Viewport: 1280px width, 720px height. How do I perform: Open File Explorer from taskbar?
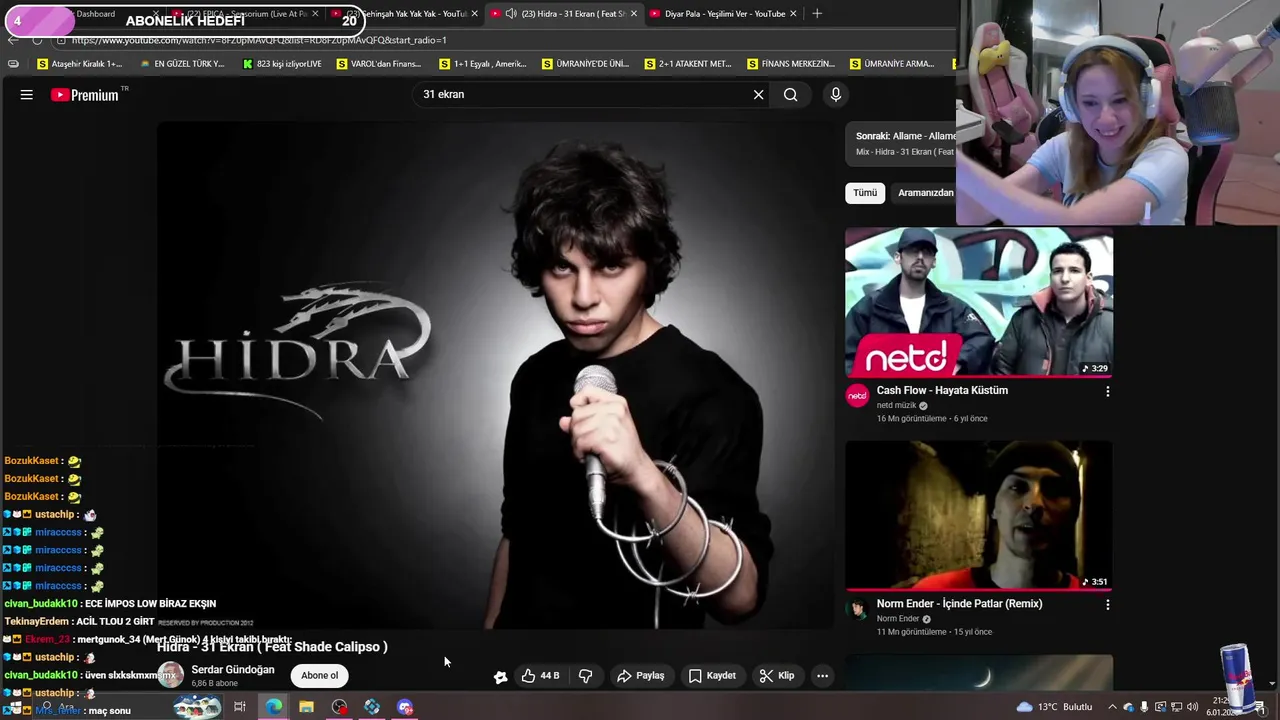tap(306, 707)
